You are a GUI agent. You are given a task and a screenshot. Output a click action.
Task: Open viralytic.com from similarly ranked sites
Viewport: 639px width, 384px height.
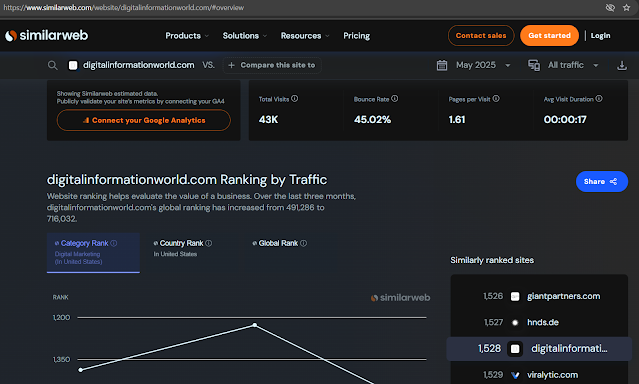click(552, 375)
